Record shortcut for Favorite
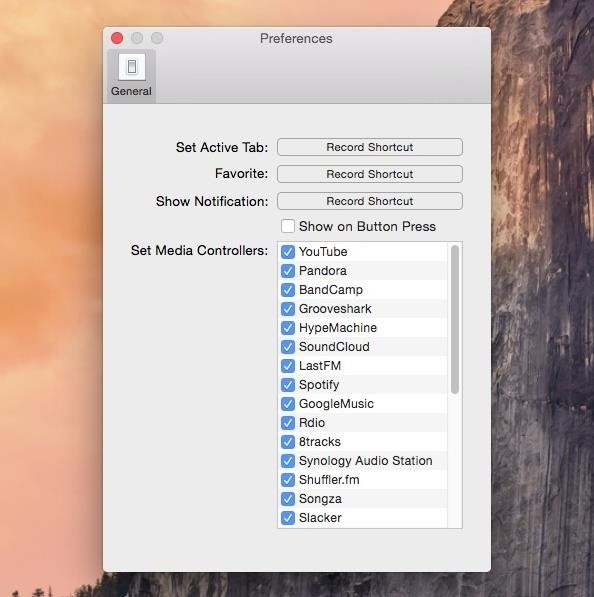Viewport: 594px width, 597px height. click(370, 174)
